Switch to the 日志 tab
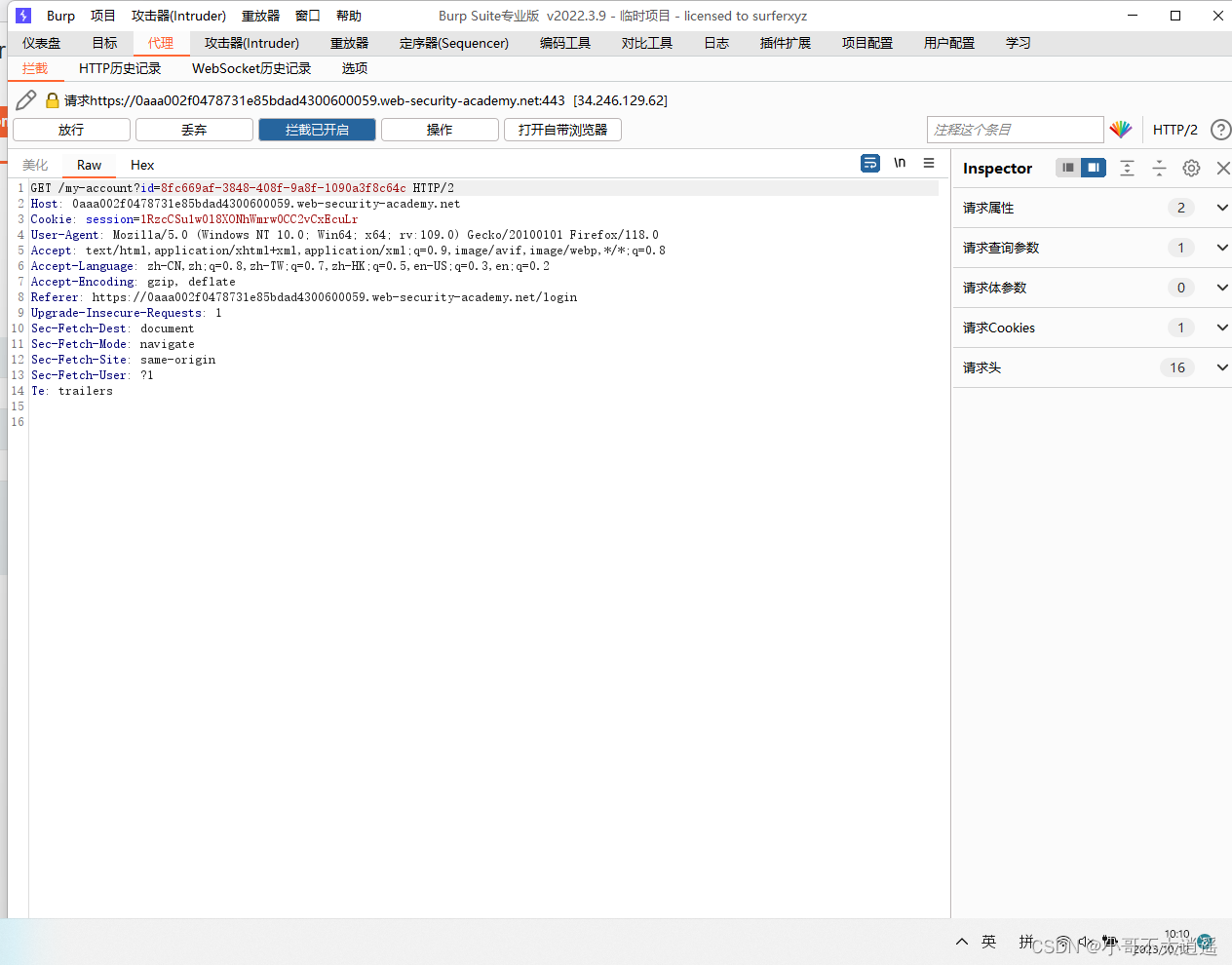Image resolution: width=1232 pixels, height=965 pixels. tap(716, 43)
